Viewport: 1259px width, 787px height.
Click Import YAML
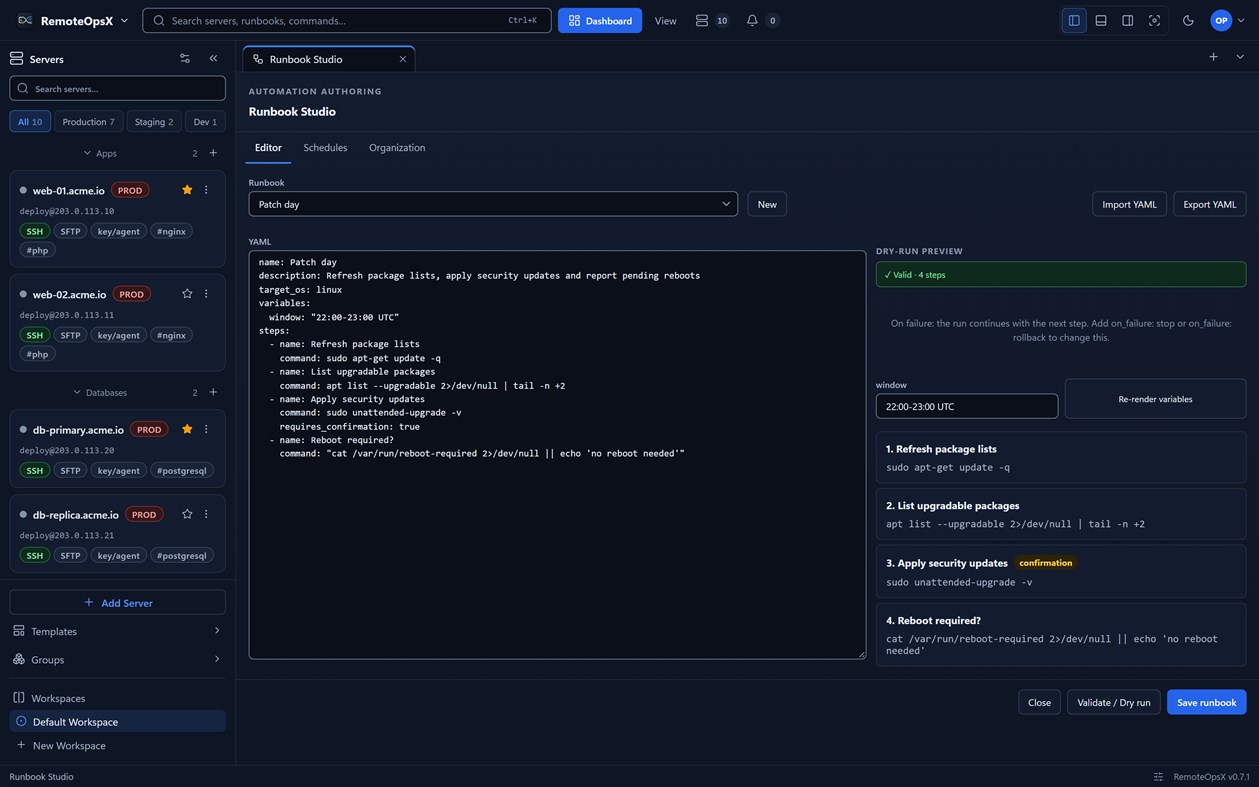(x=1129, y=204)
